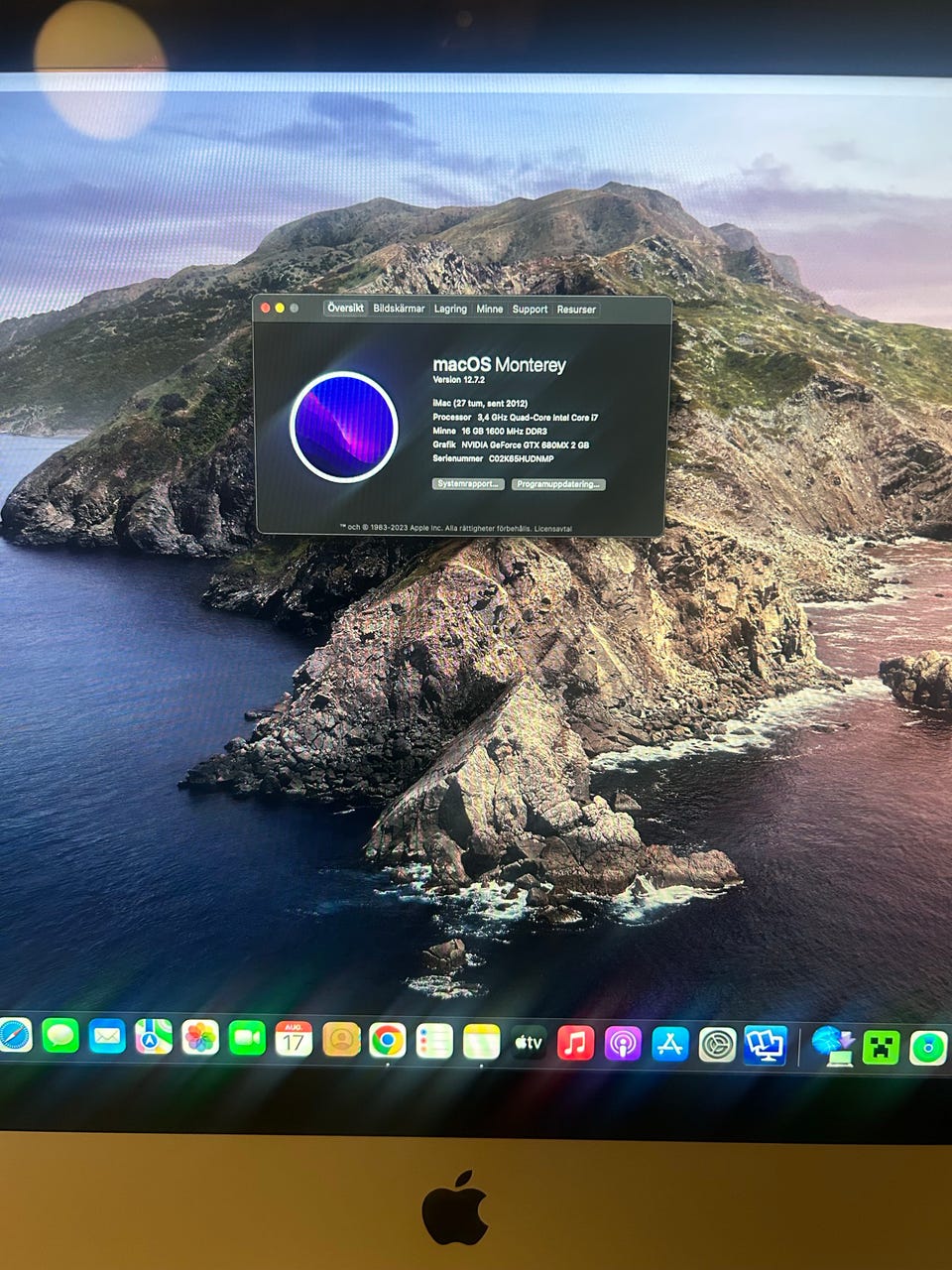Switch to the Bildskärmar tab

399,309
